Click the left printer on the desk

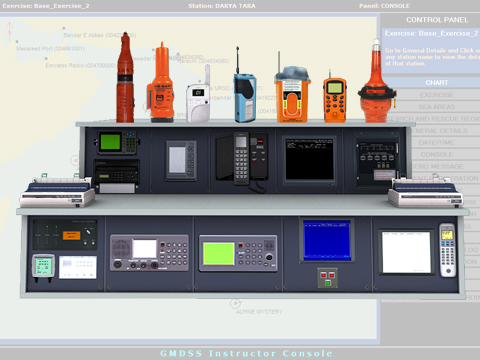click(x=57, y=191)
